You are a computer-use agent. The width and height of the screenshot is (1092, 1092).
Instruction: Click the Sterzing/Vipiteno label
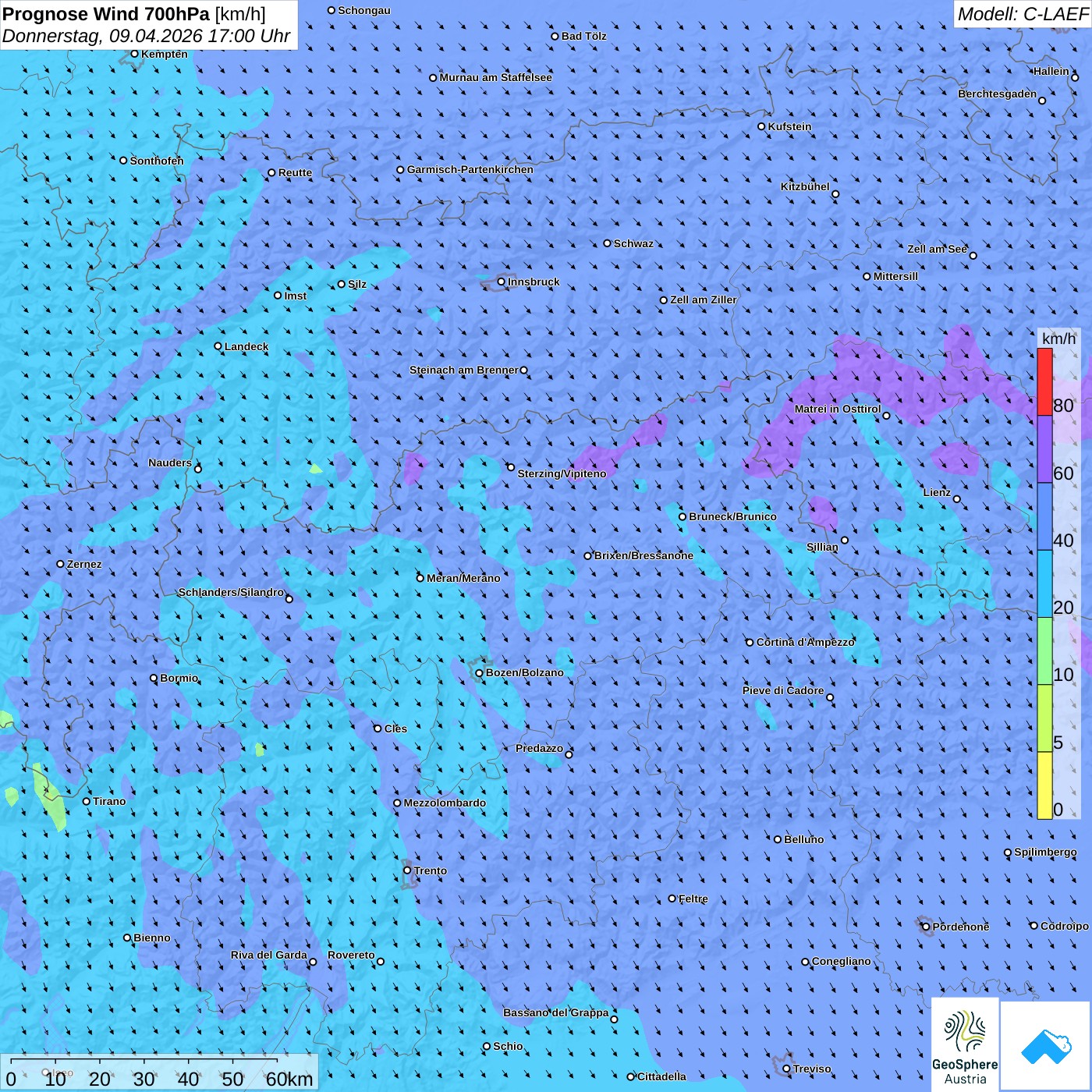[x=562, y=473]
